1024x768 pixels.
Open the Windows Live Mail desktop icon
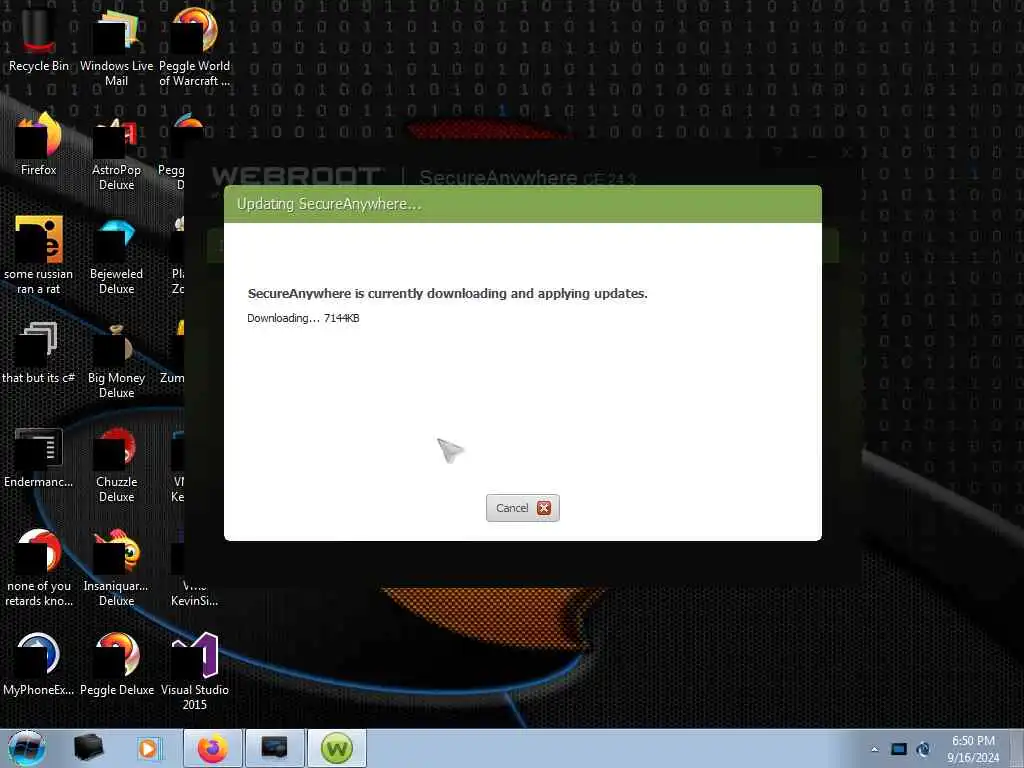[x=116, y=47]
